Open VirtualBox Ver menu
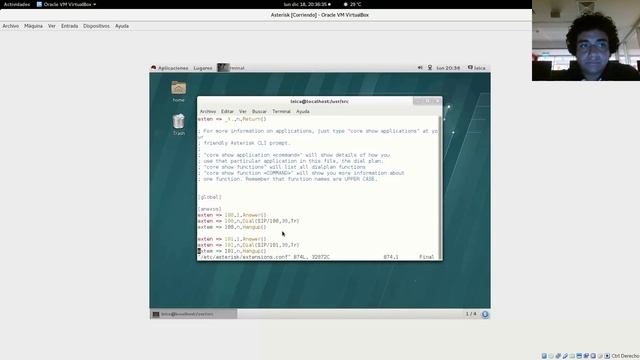Viewport: 640px width, 360px height. [x=52, y=26]
